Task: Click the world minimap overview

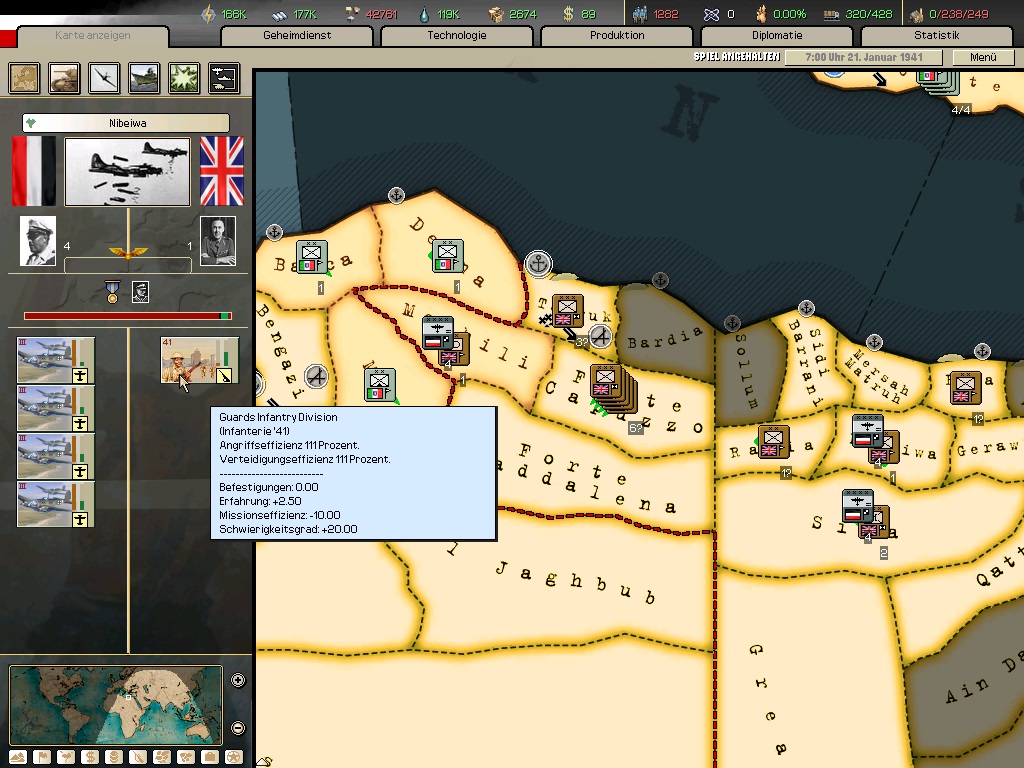Action: (116, 705)
